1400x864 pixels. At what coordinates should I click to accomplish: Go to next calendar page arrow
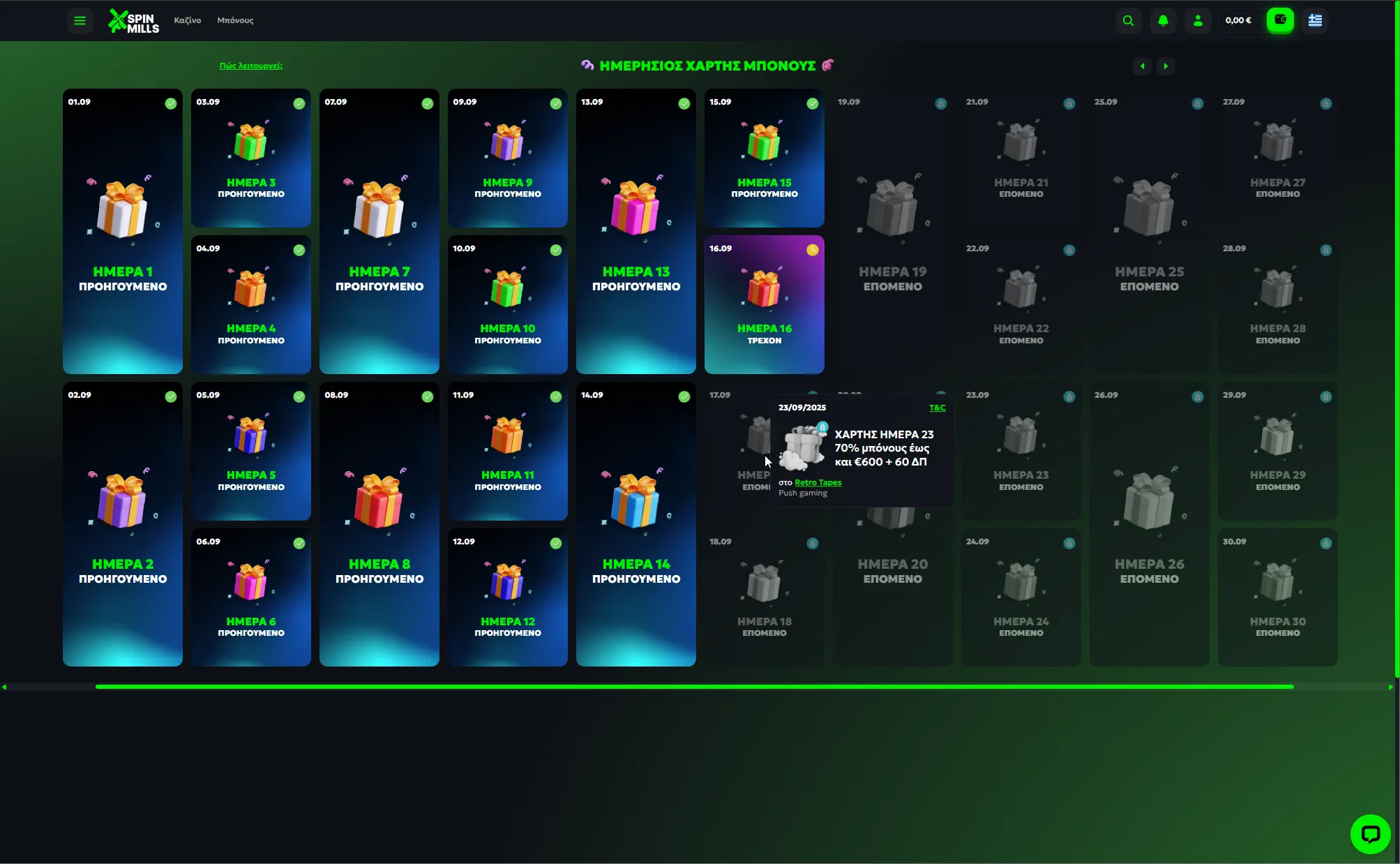(x=1166, y=66)
